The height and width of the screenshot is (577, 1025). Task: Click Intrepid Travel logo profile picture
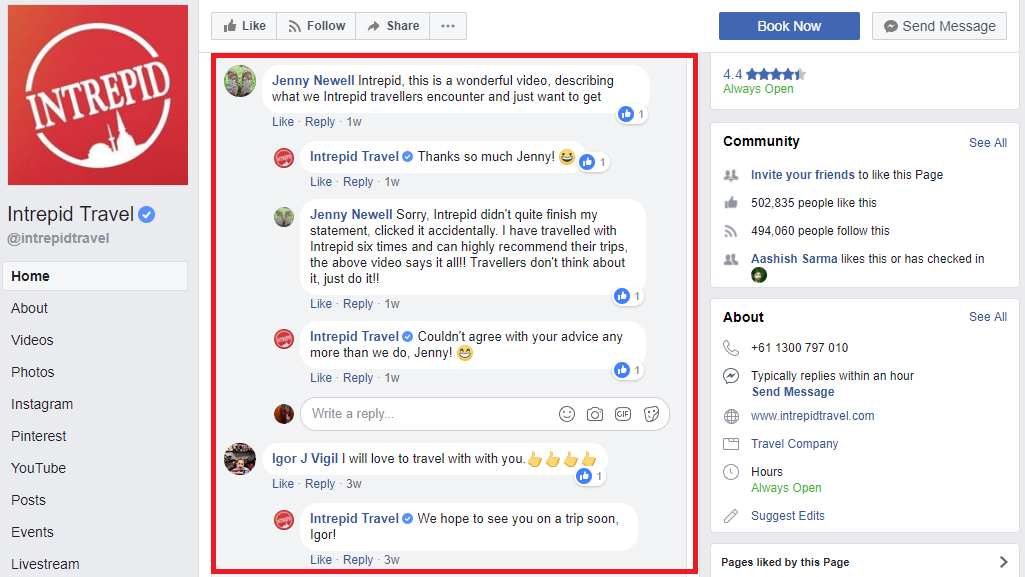click(98, 95)
